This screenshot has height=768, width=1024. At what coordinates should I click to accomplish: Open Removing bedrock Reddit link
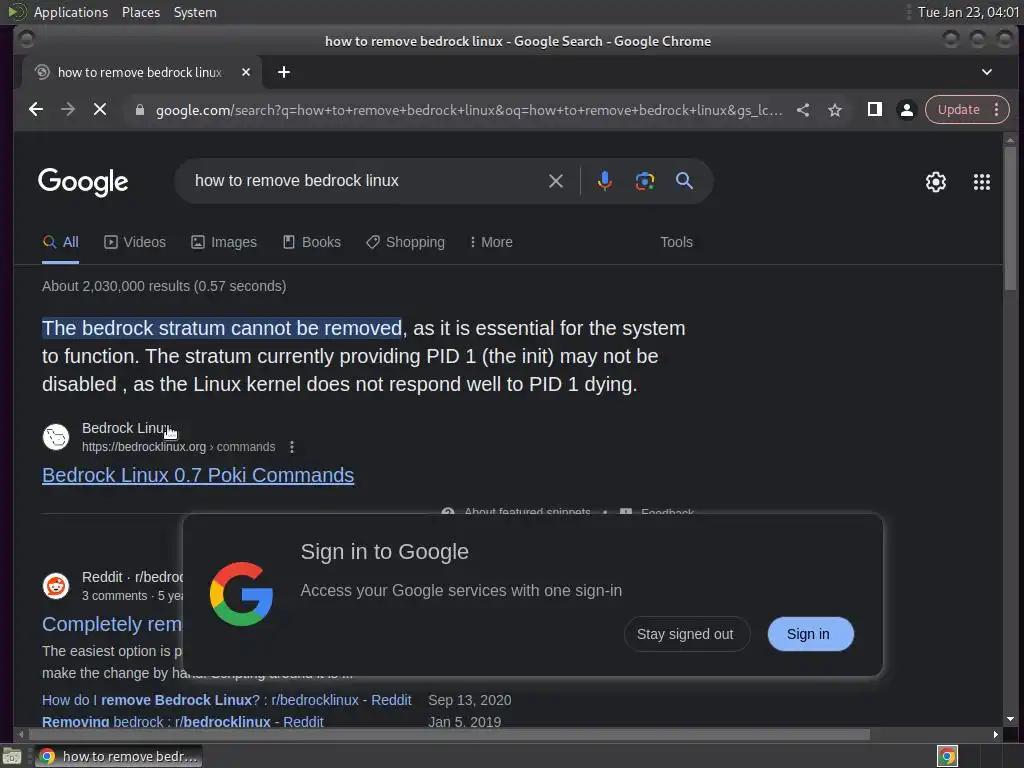tap(183, 722)
